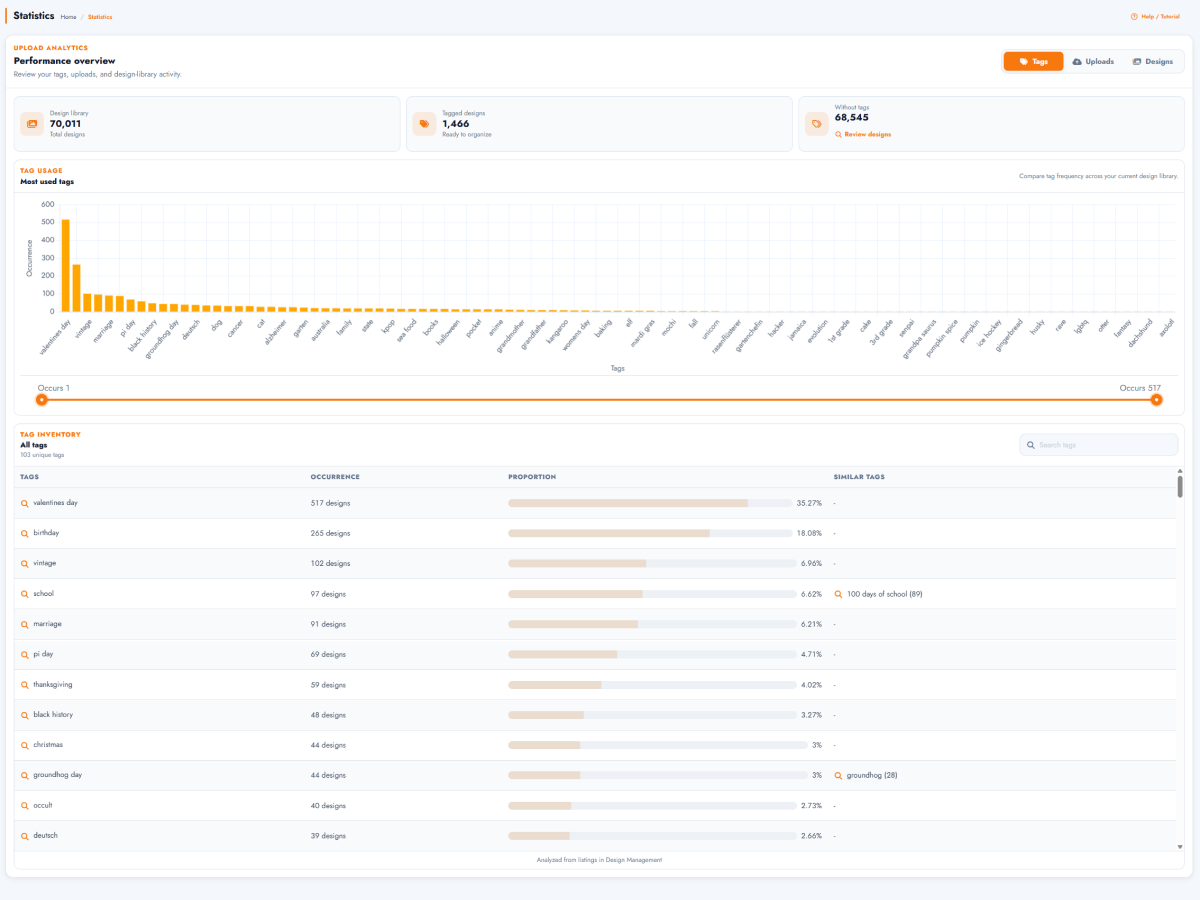Click the groundhog day tag name
The image size is (1200, 900).
click(x=58, y=775)
